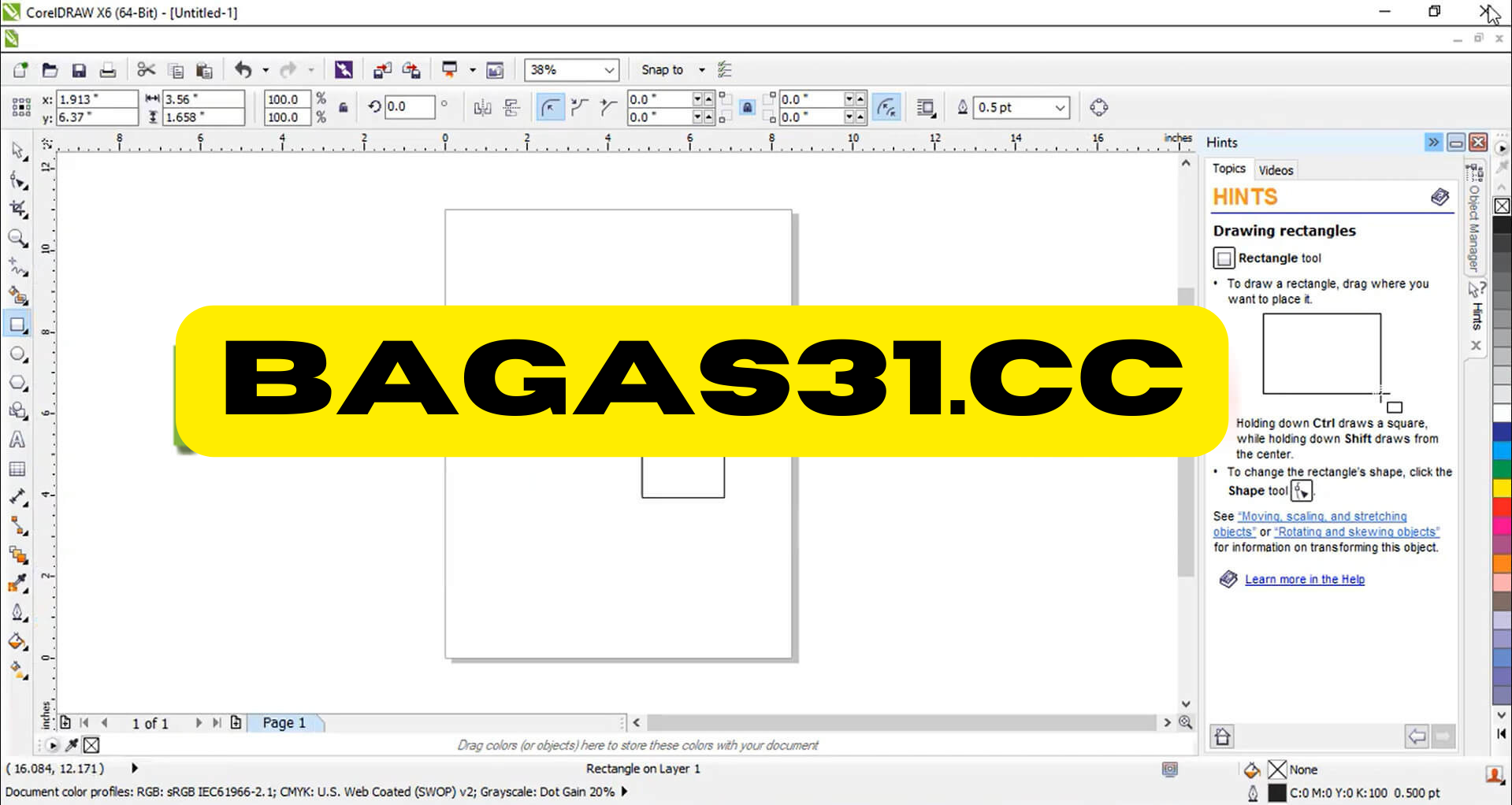The image size is (1512, 805).
Task: Open the Outline Pen tool
Action: coord(17,613)
